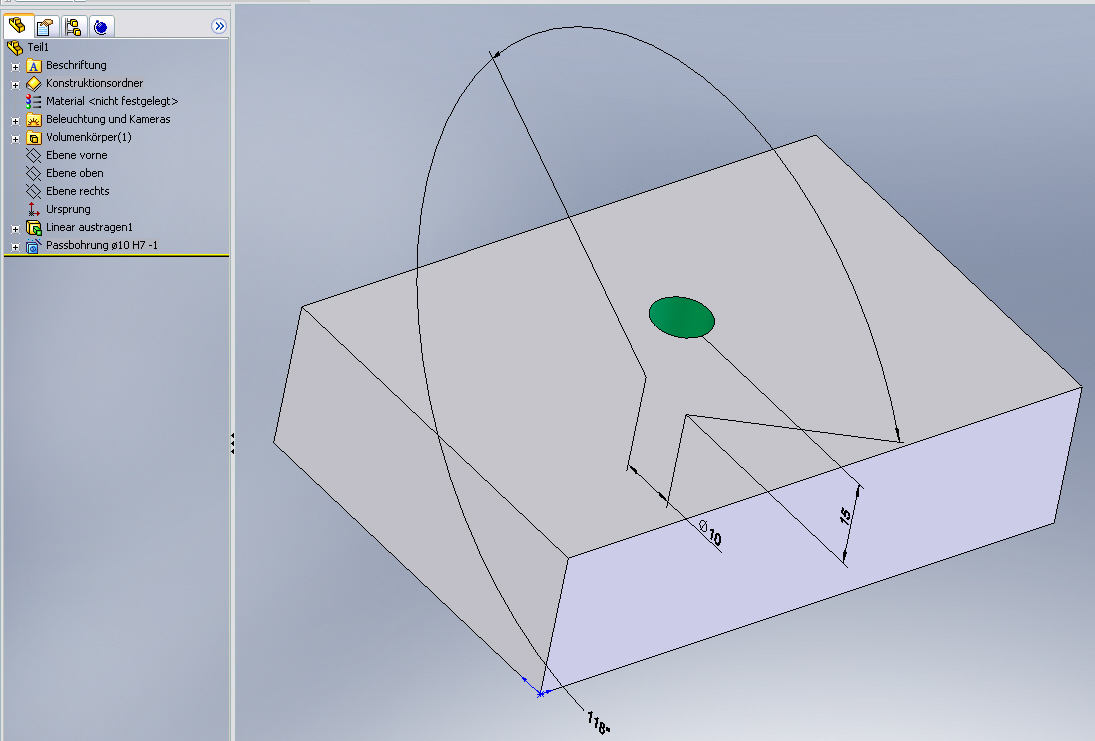The width and height of the screenshot is (1095, 741).
Task: Click the Ursprung origin icon
Action: pos(34,210)
